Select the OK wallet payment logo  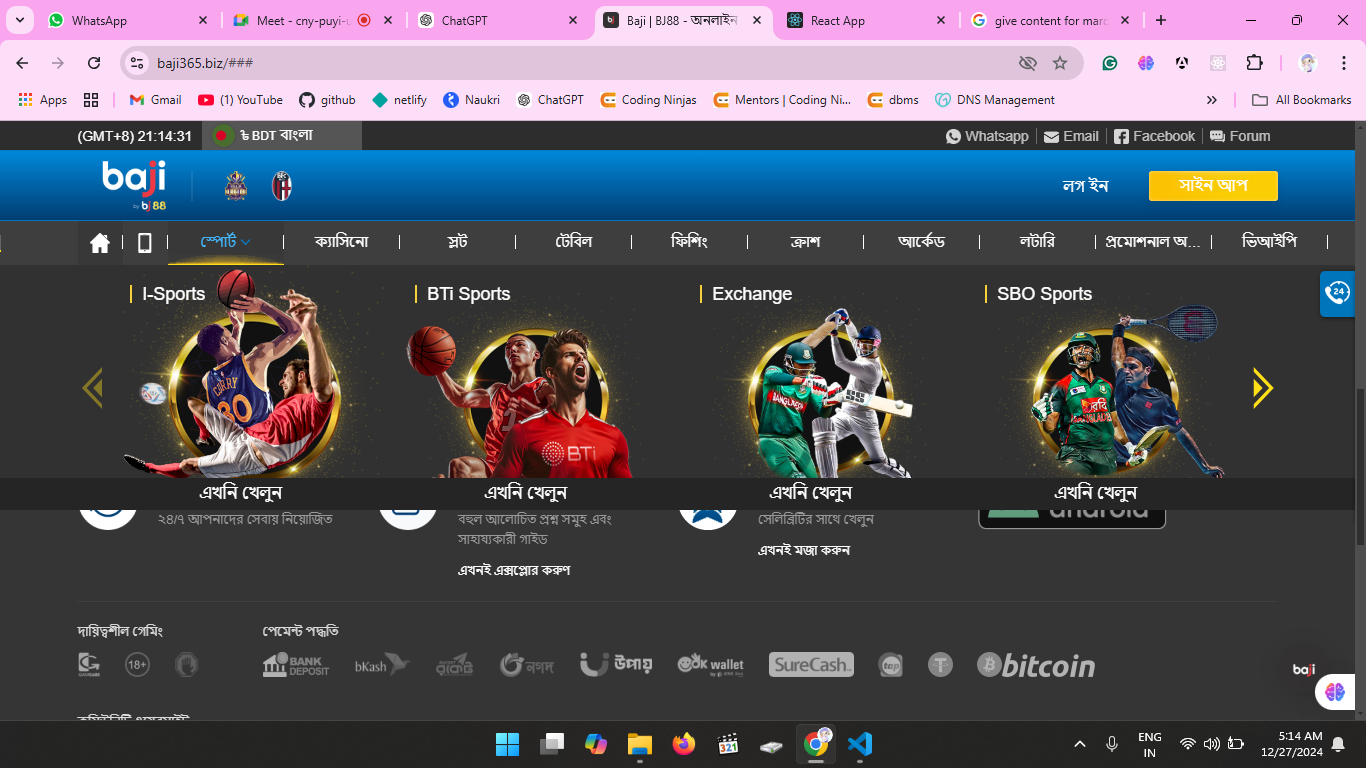(x=711, y=665)
